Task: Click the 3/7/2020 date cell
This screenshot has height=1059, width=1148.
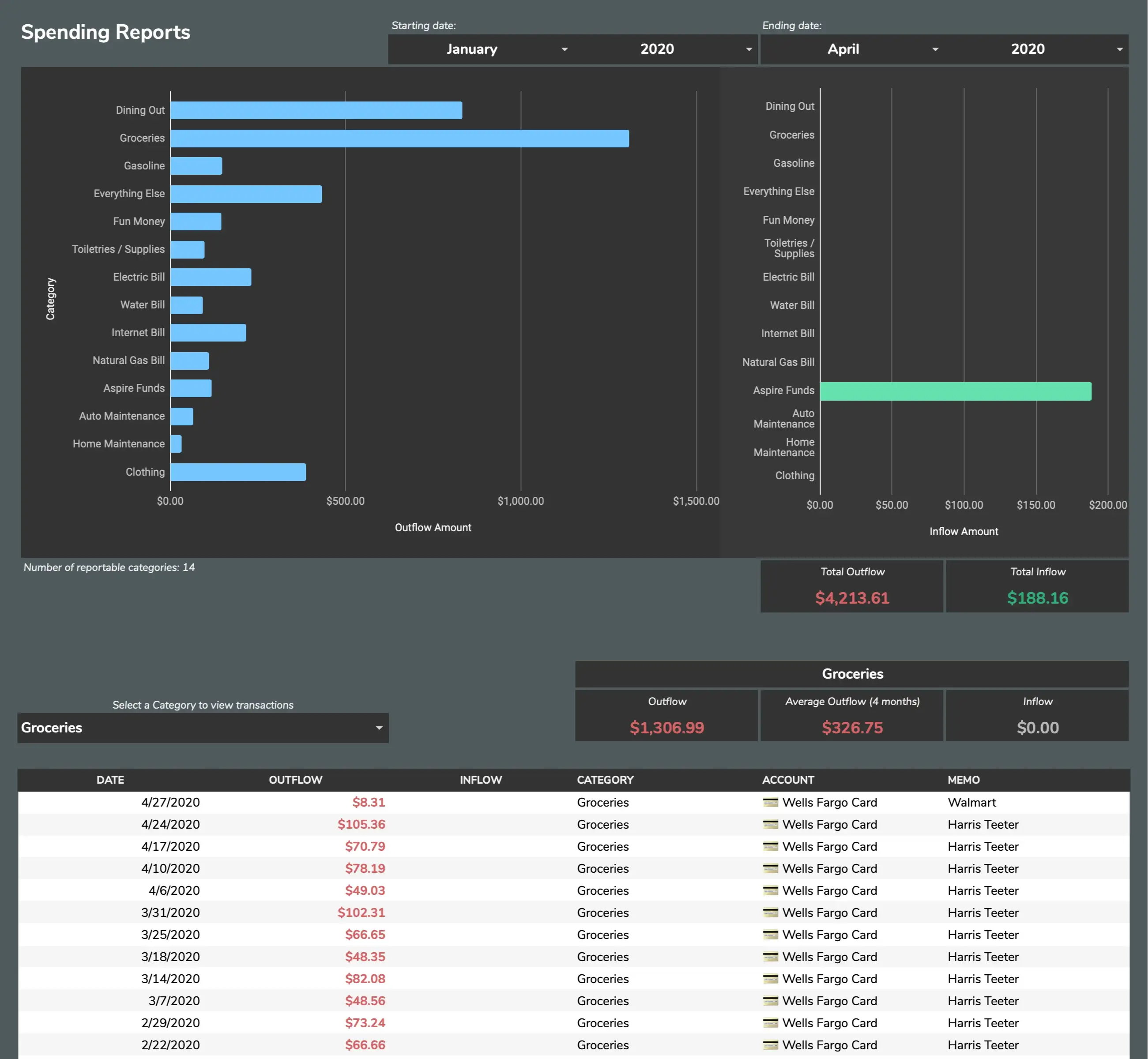Action: (x=174, y=1001)
